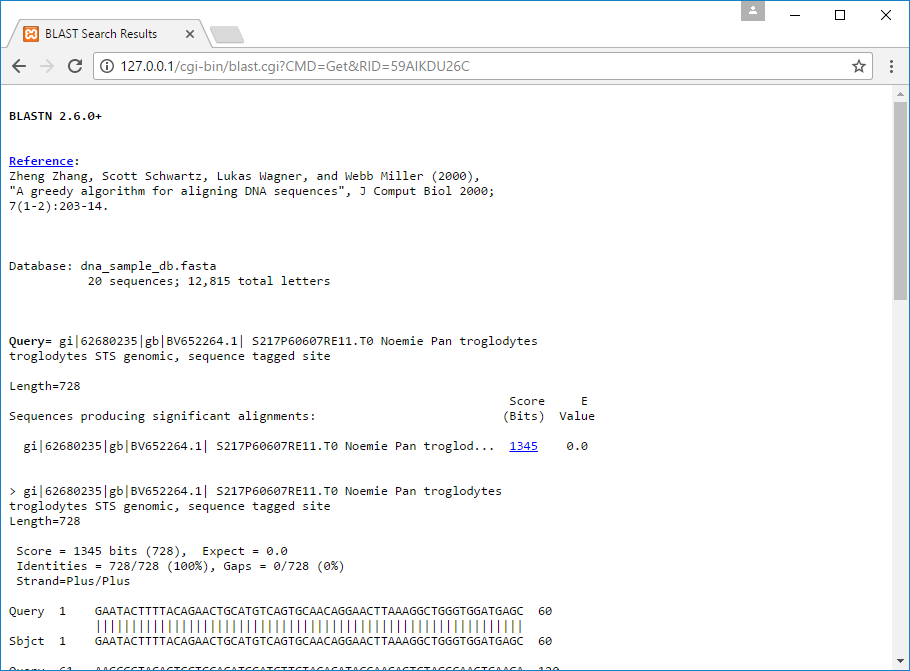
Task: Click the vertical scrollbar thumb
Action: point(900,200)
